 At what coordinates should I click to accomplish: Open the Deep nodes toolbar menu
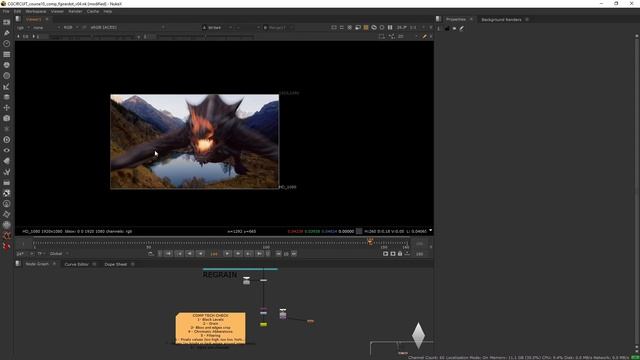click(x=7, y=140)
